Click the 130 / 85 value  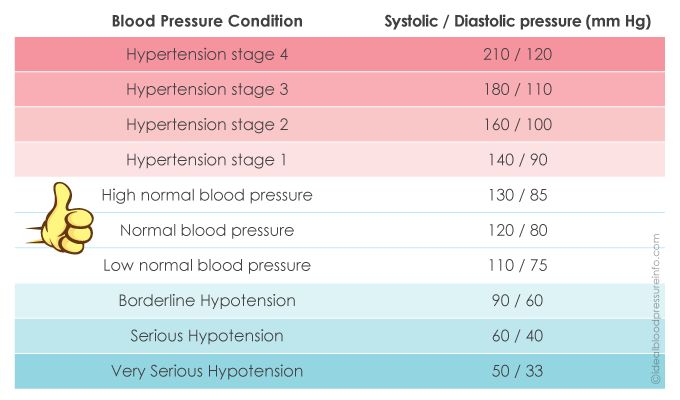(519, 195)
